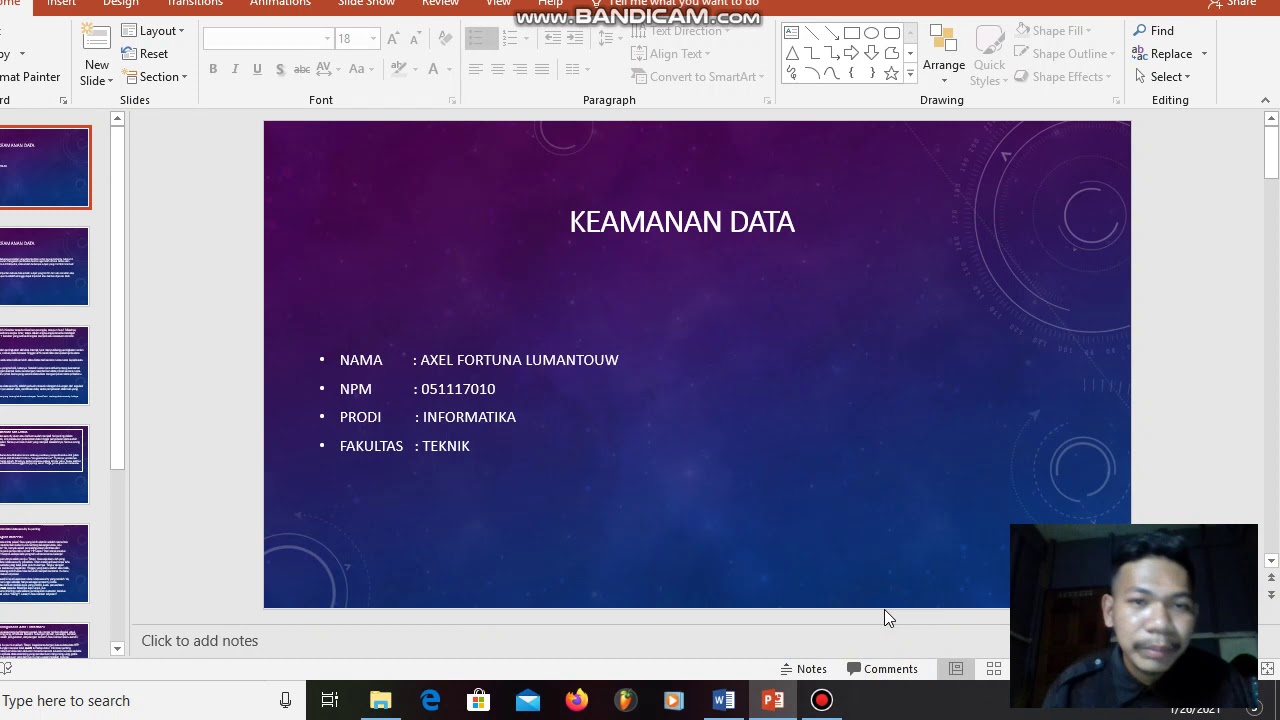Click the 'Click to add notes' field
1280x720 pixels.
point(200,641)
